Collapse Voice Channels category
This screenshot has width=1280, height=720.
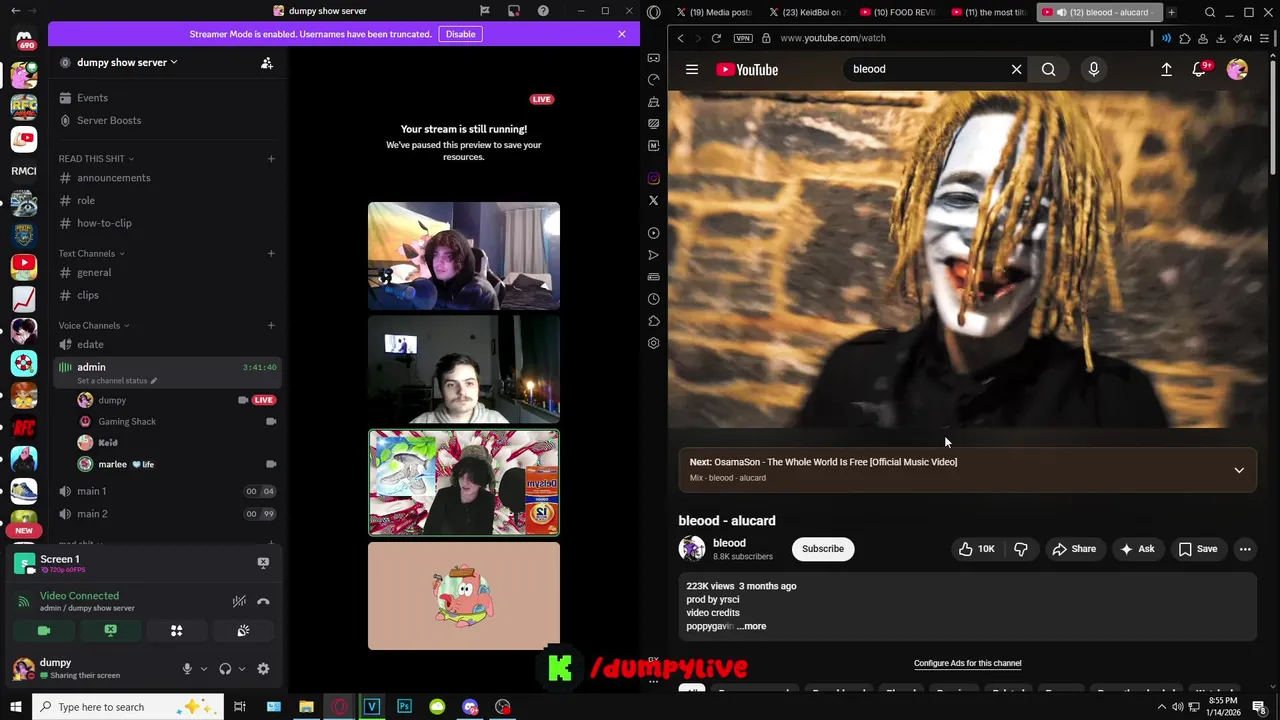pos(94,326)
